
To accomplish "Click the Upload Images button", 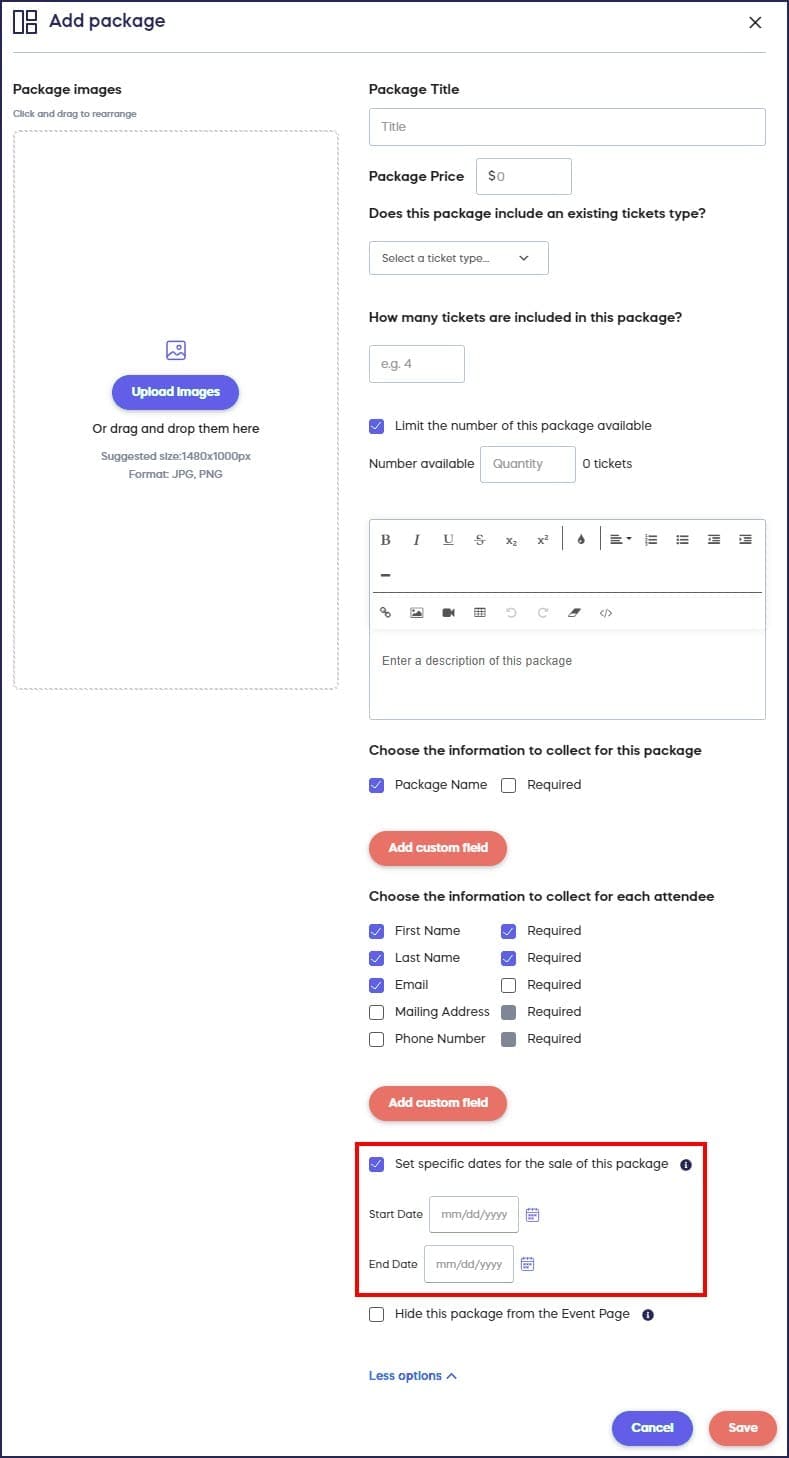I will (x=175, y=392).
